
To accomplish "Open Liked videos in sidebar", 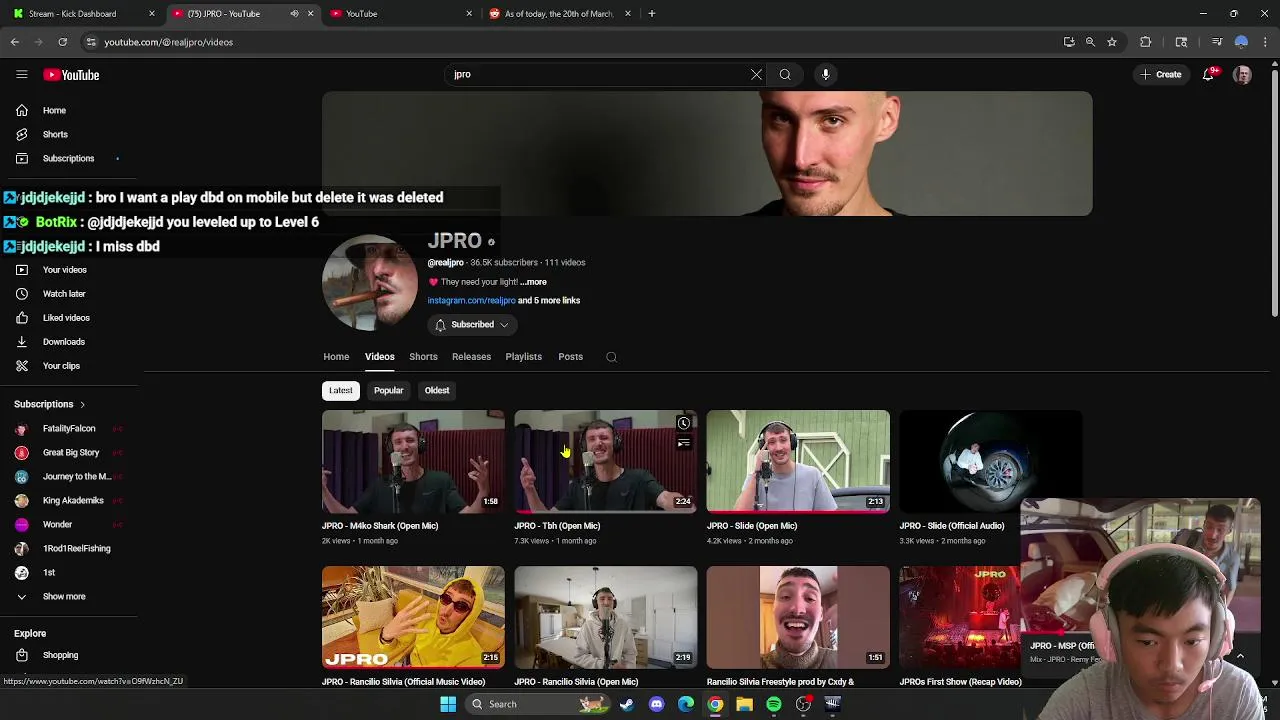I will [x=66, y=318].
